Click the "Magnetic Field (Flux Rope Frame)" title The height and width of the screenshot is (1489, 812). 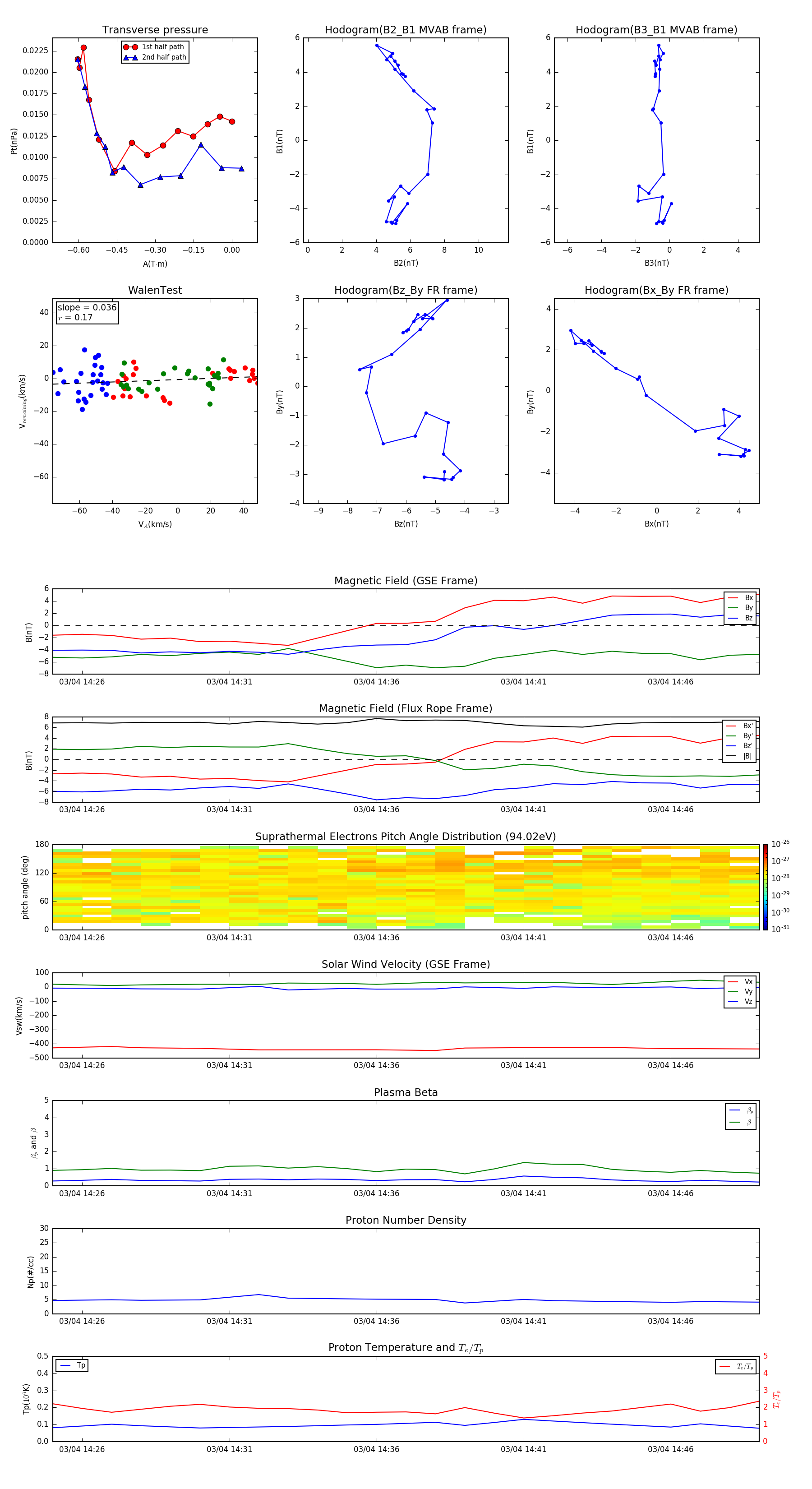[x=406, y=709]
